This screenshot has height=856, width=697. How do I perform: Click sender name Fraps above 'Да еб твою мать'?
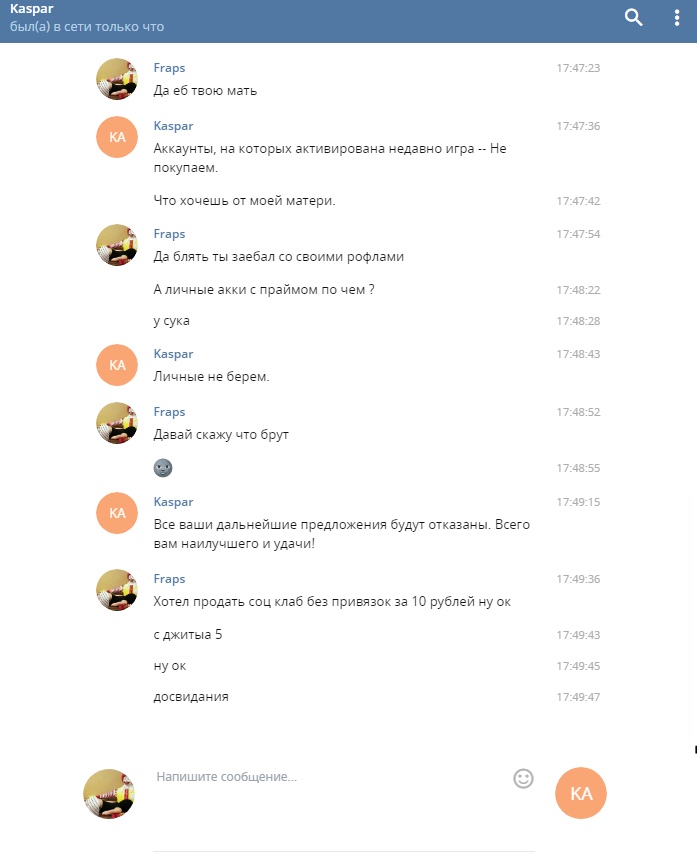[x=169, y=68]
